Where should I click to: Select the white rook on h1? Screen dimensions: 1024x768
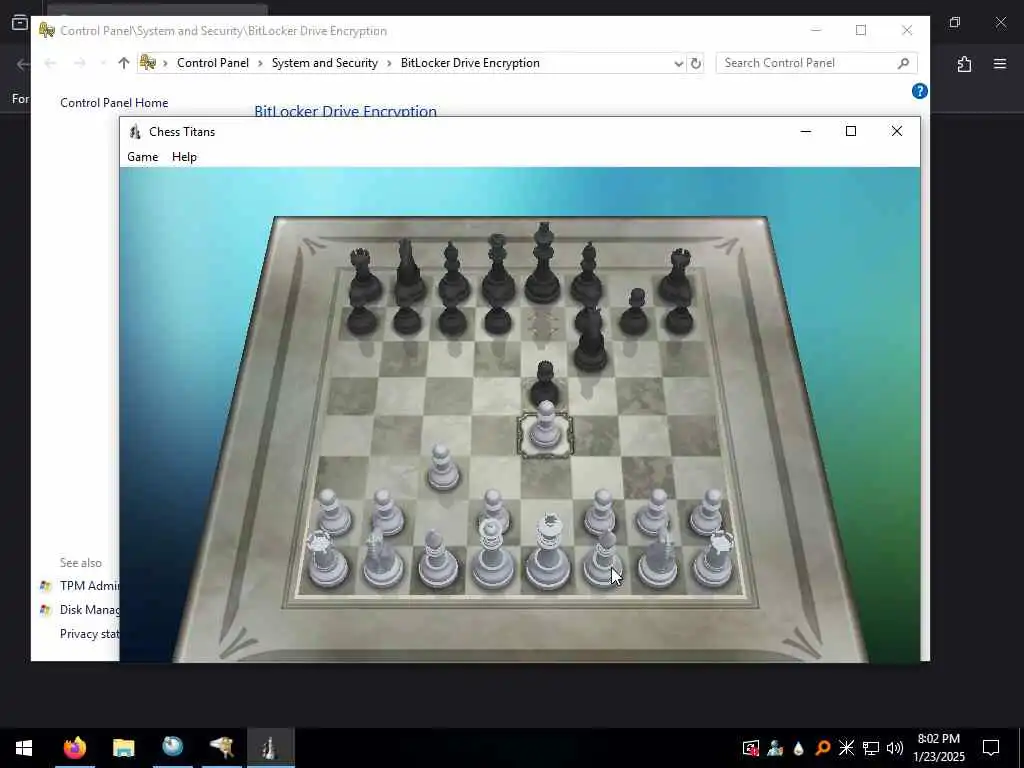tap(714, 559)
